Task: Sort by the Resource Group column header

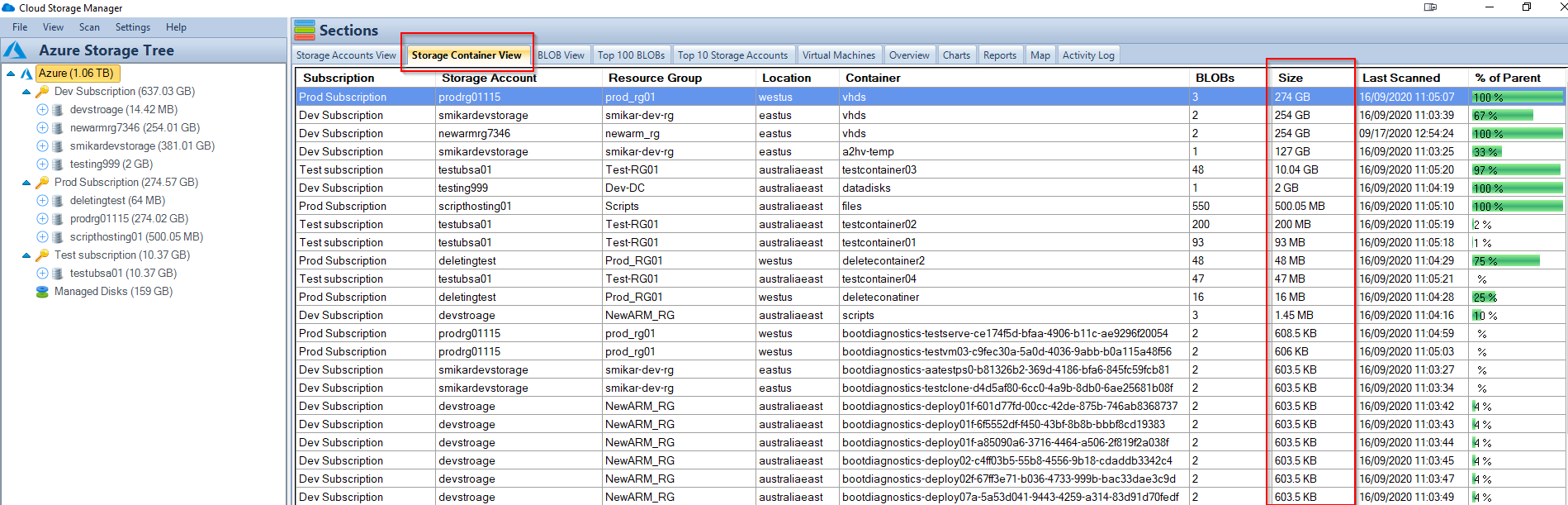Action: coord(679,78)
